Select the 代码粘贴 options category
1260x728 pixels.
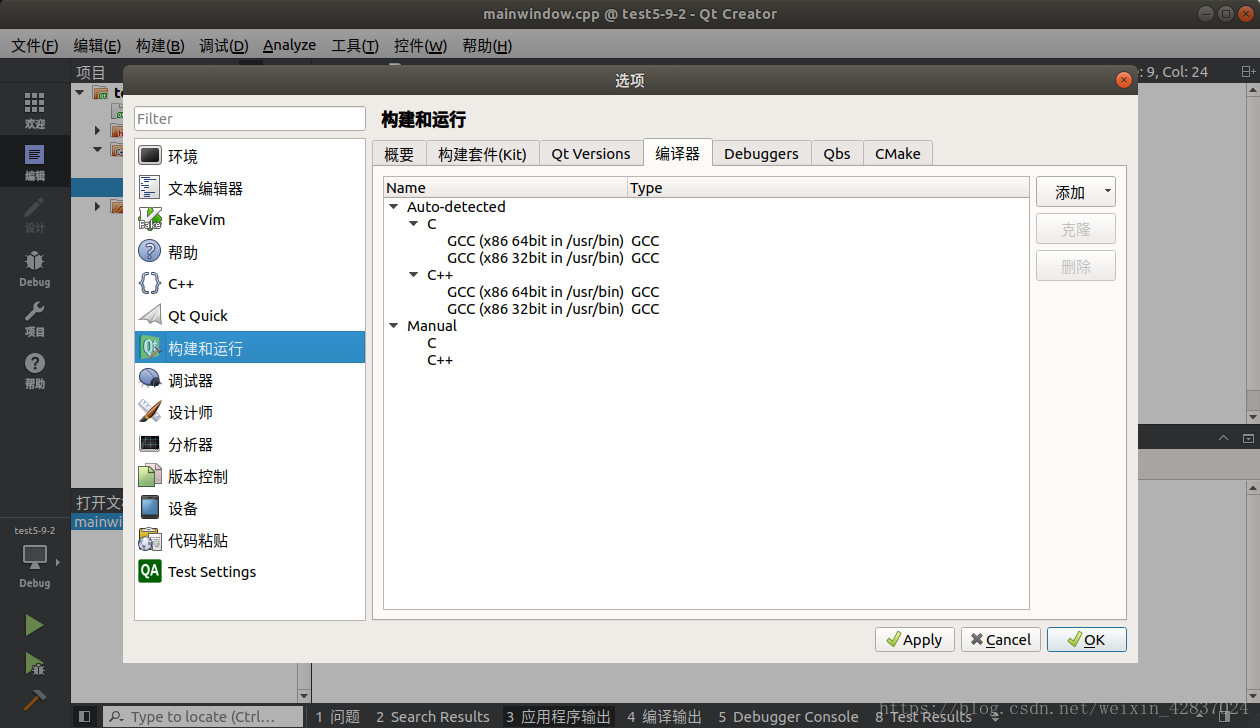point(250,540)
